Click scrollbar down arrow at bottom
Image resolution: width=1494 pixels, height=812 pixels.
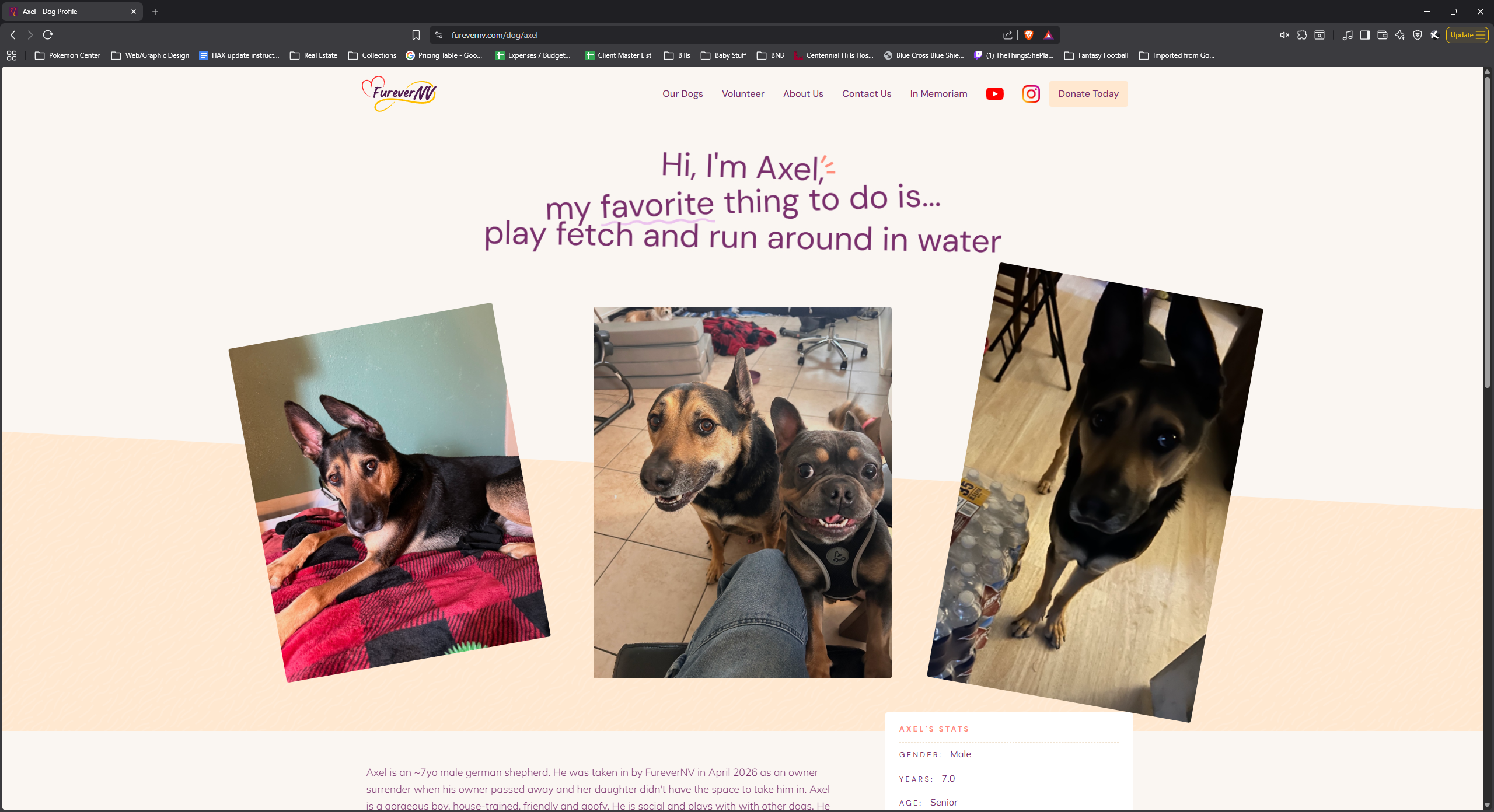[1487, 805]
